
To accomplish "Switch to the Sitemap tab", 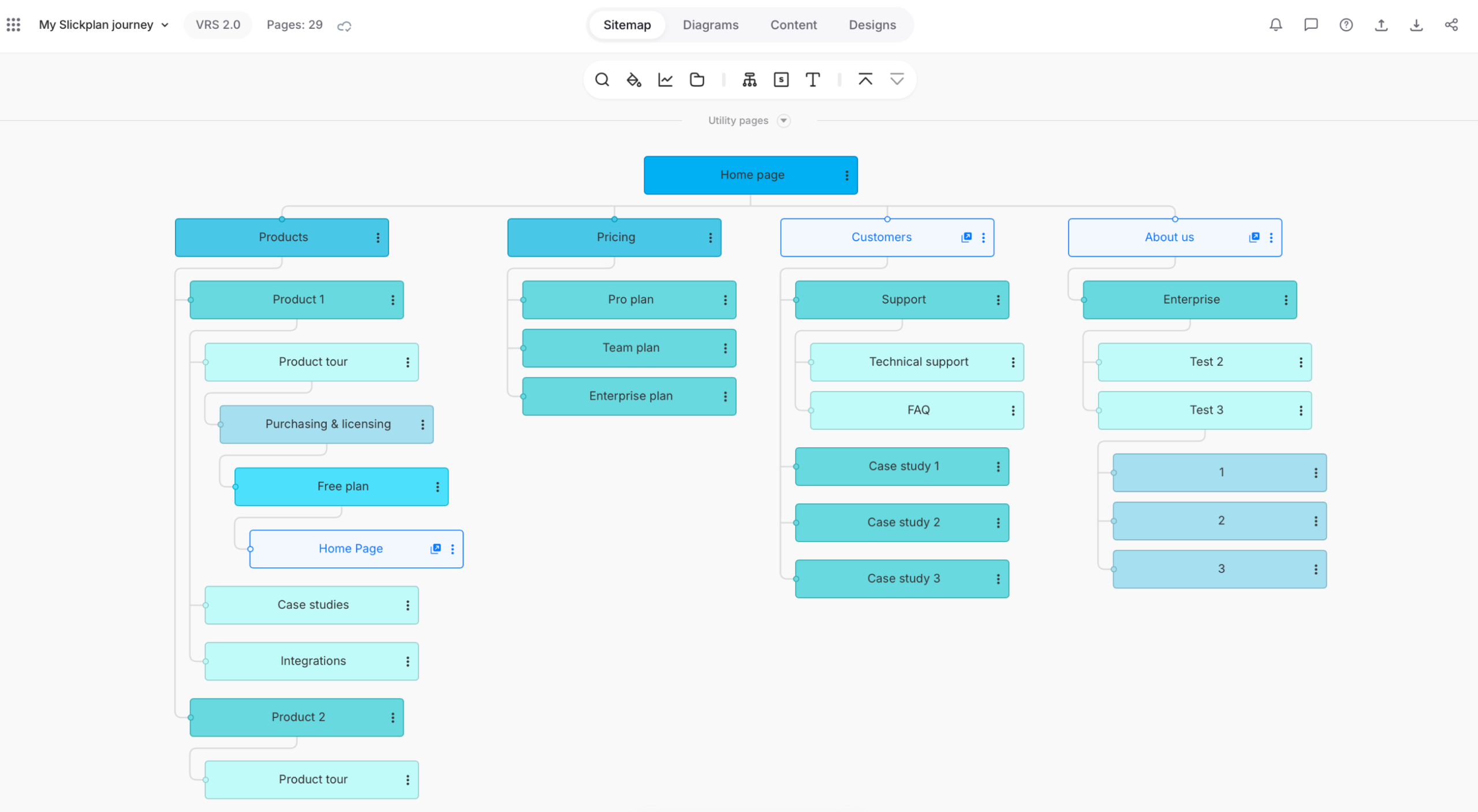I will pyautogui.click(x=627, y=25).
